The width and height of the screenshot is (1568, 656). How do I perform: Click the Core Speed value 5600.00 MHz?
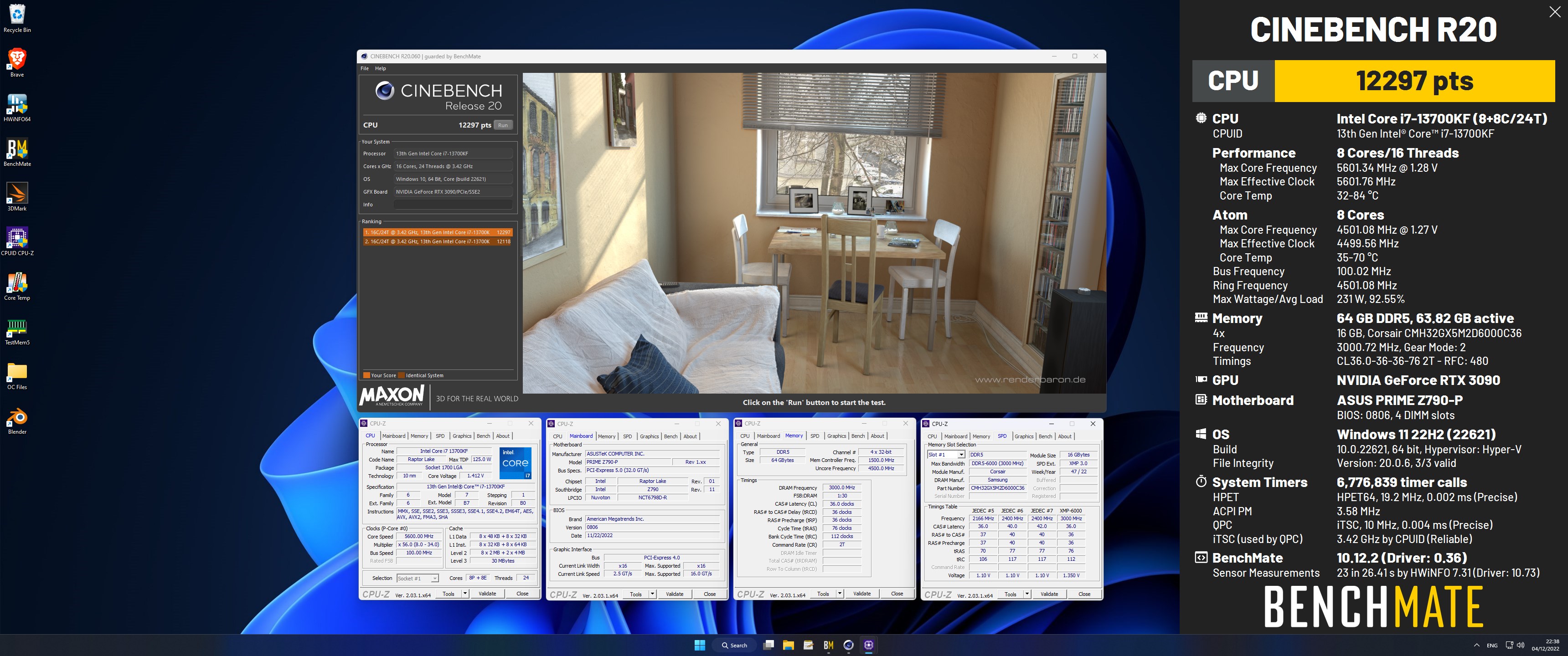tap(419, 536)
